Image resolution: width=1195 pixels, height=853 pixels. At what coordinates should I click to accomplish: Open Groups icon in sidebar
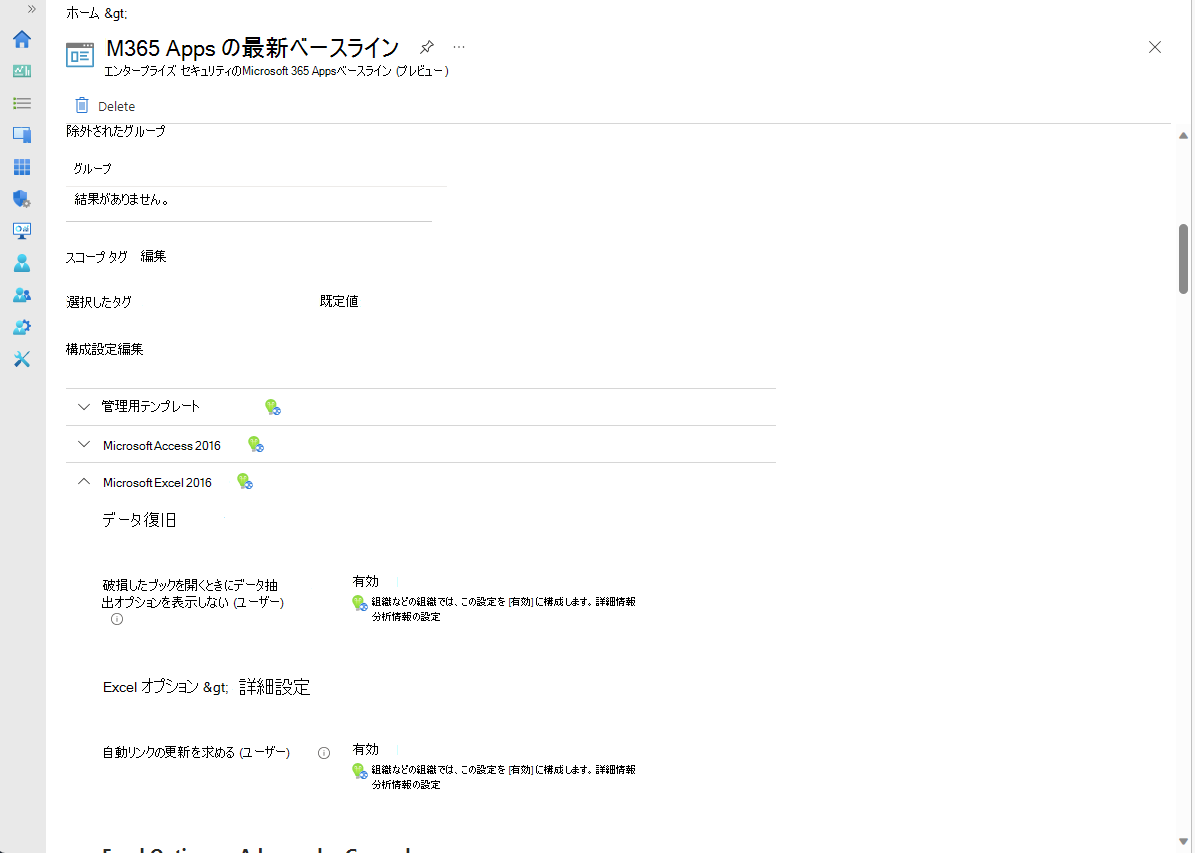22,295
